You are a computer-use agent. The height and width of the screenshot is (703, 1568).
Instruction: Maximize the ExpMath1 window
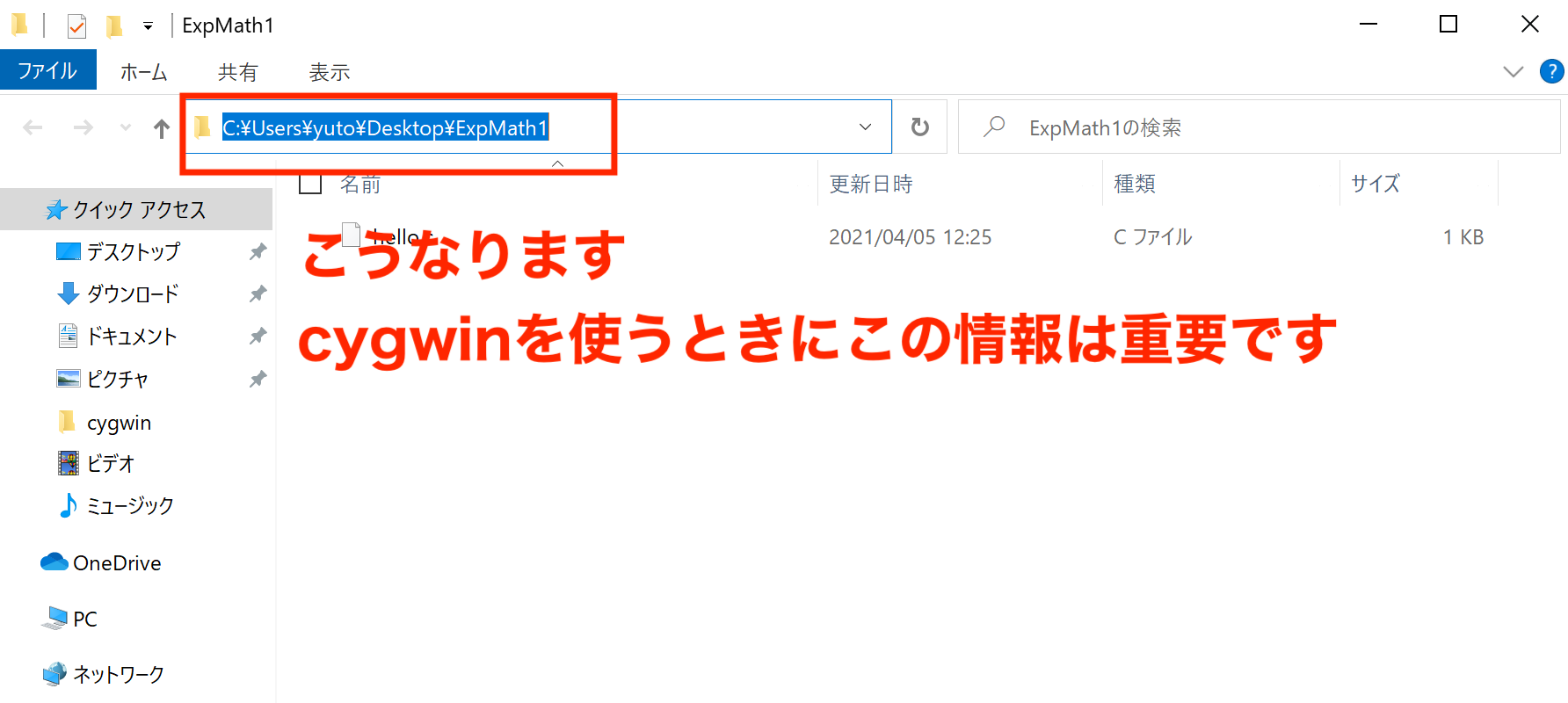1448,25
